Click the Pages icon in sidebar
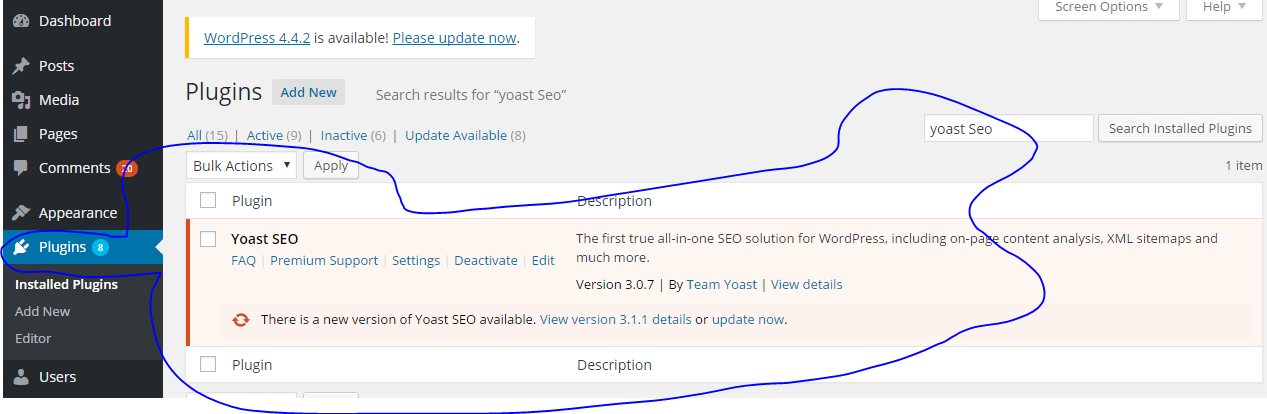The height and width of the screenshot is (414, 1267). click(21, 134)
